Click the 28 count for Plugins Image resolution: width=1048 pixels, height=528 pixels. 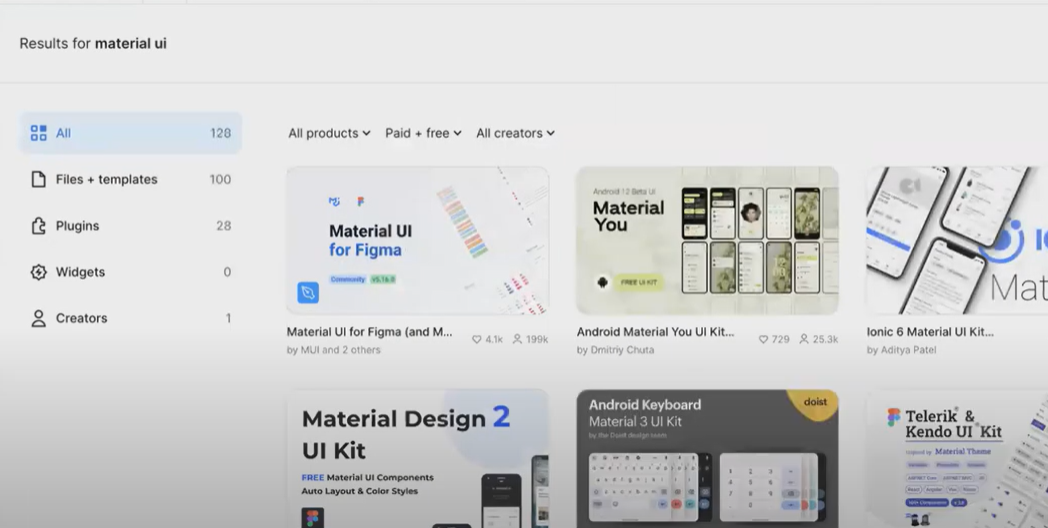click(x=224, y=226)
